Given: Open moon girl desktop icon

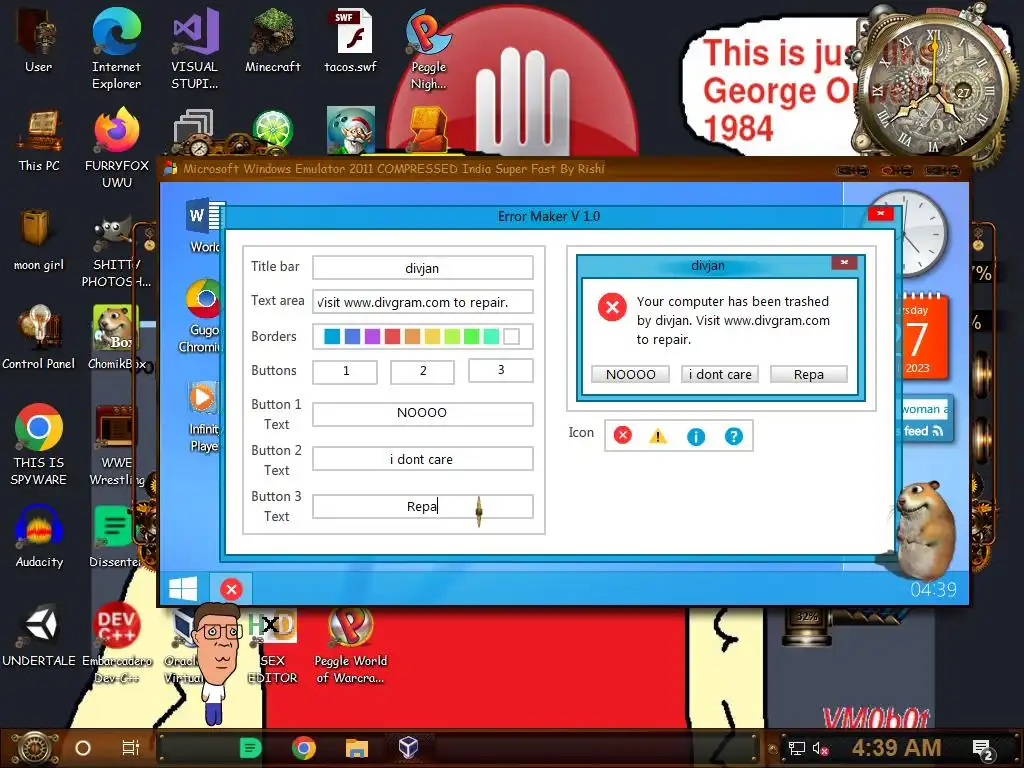Looking at the screenshot, I should pos(39,239).
